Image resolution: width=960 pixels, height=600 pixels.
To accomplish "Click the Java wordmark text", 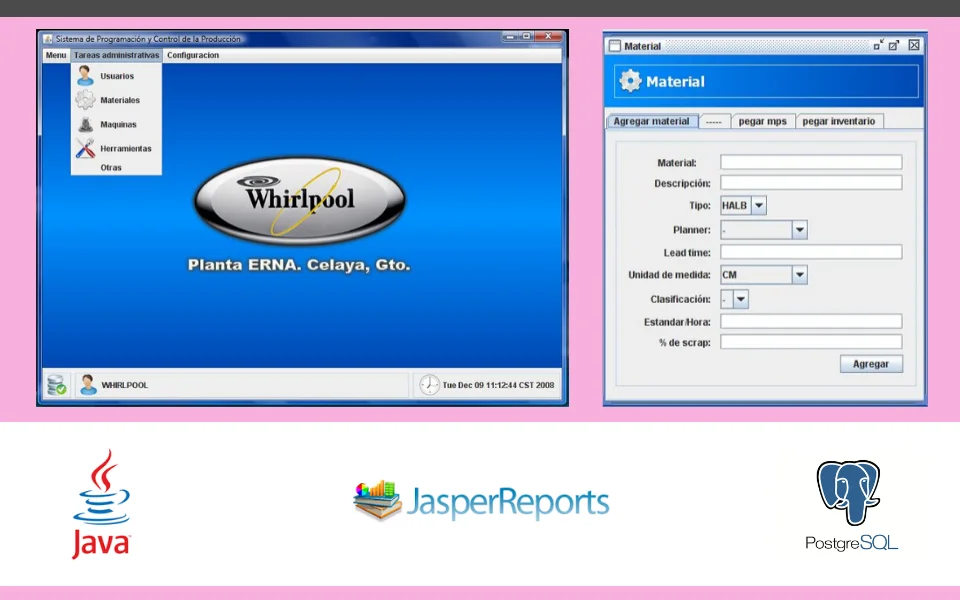I will [102, 544].
